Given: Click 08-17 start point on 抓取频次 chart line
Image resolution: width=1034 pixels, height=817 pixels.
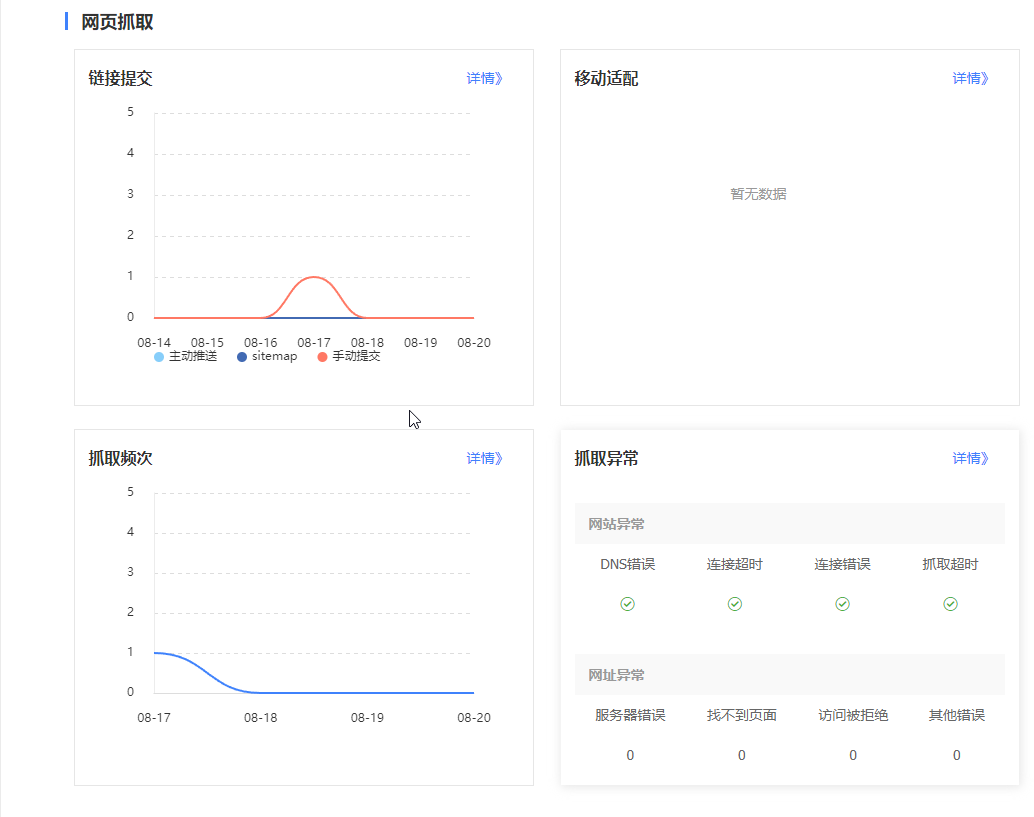Looking at the screenshot, I should [x=155, y=652].
